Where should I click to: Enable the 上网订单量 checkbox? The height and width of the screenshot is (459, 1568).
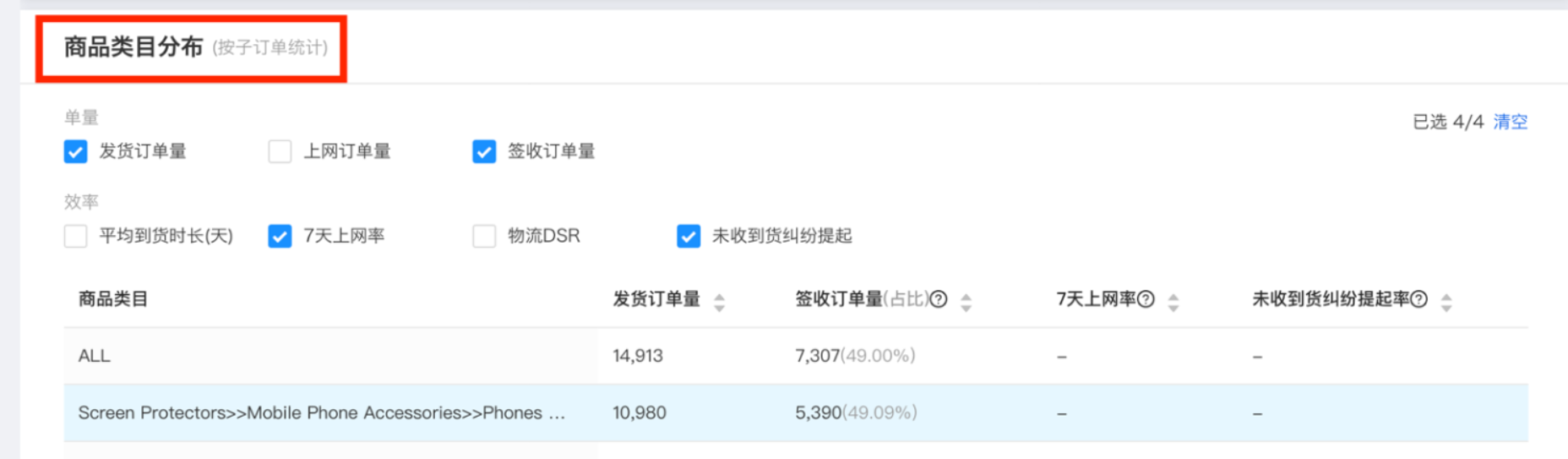click(x=280, y=152)
